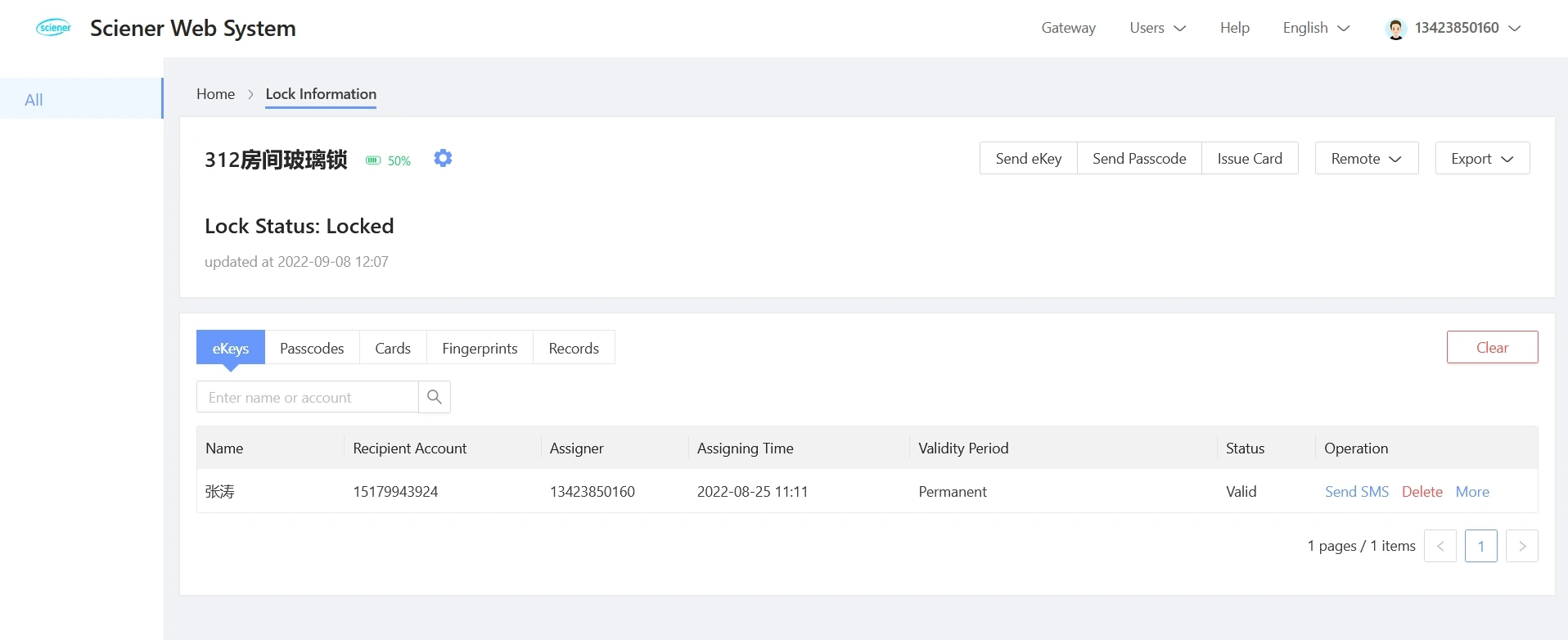Click Send SMS link in Operation
Viewport: 1568px width, 640px height.
point(1357,491)
